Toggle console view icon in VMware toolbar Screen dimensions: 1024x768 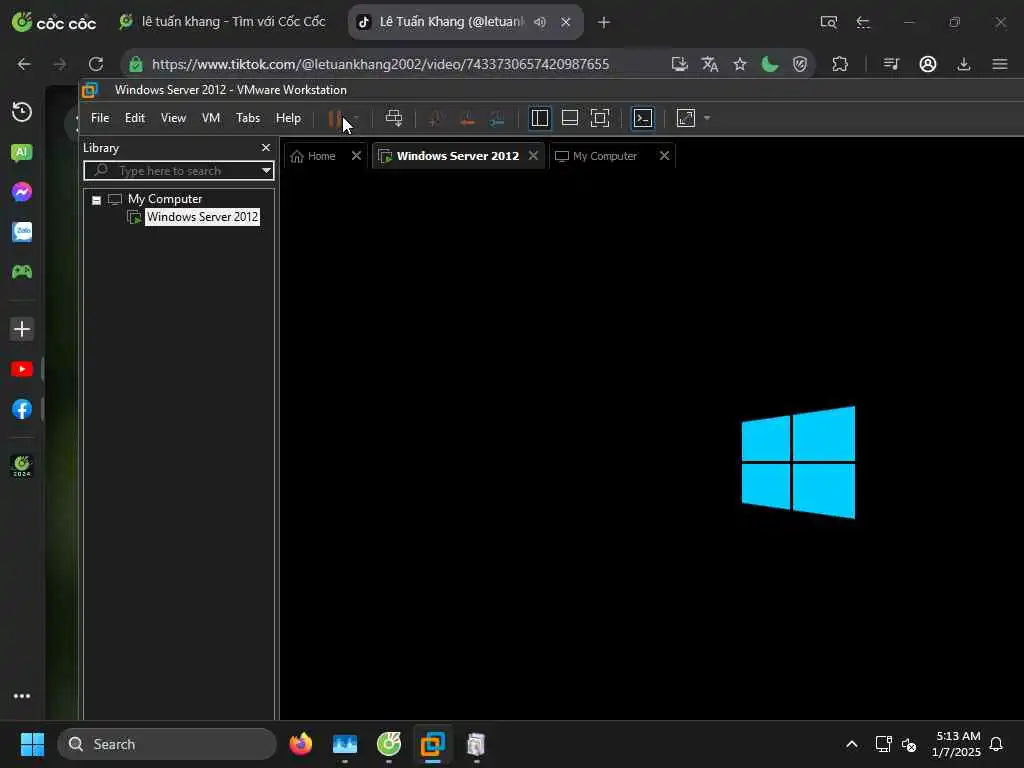643,118
